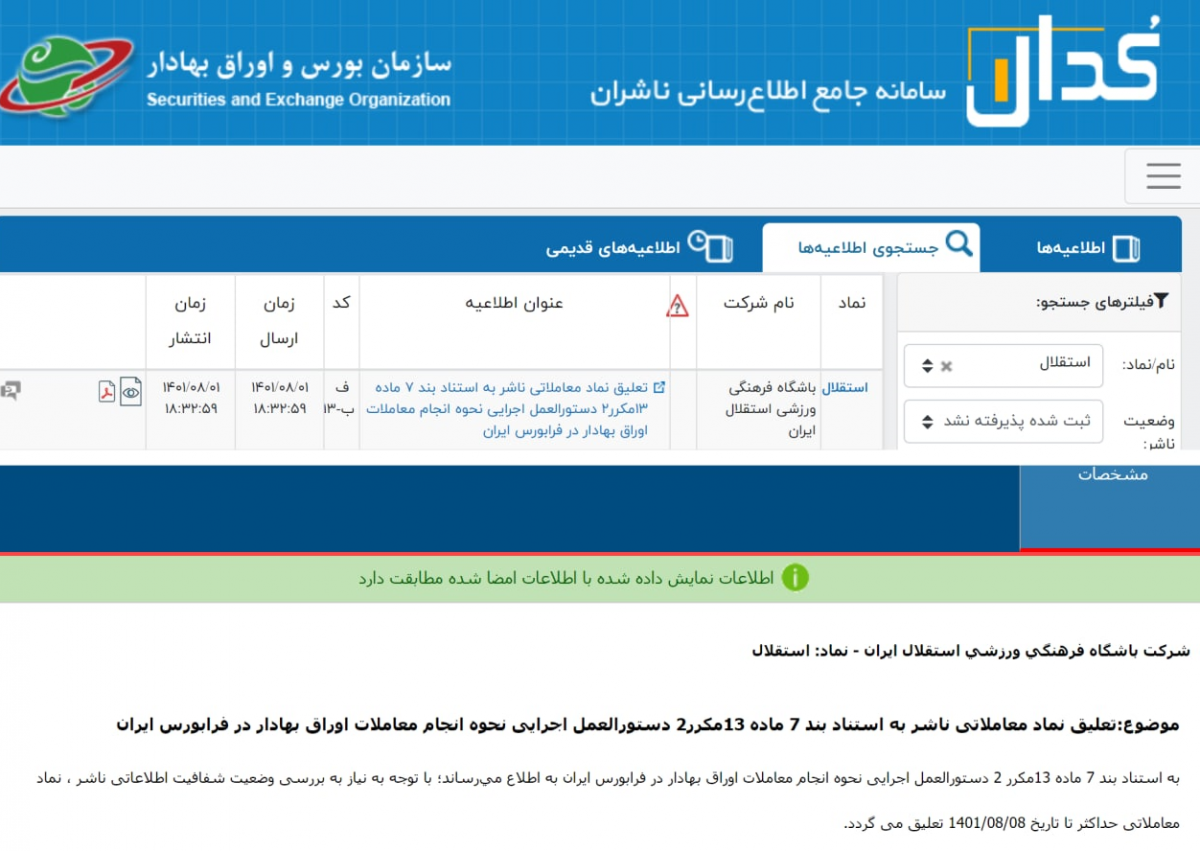
Task: Click the green info icon in notification bar
Action: point(795,578)
